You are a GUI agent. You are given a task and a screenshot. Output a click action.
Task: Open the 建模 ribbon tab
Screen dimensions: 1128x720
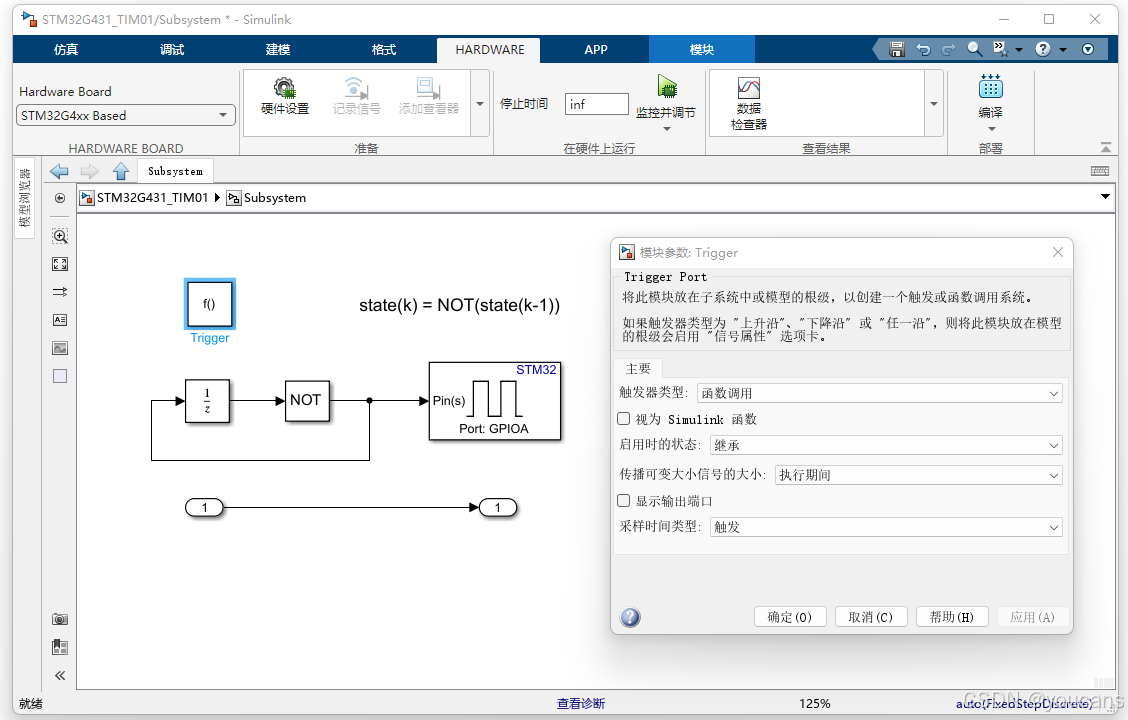coord(278,50)
